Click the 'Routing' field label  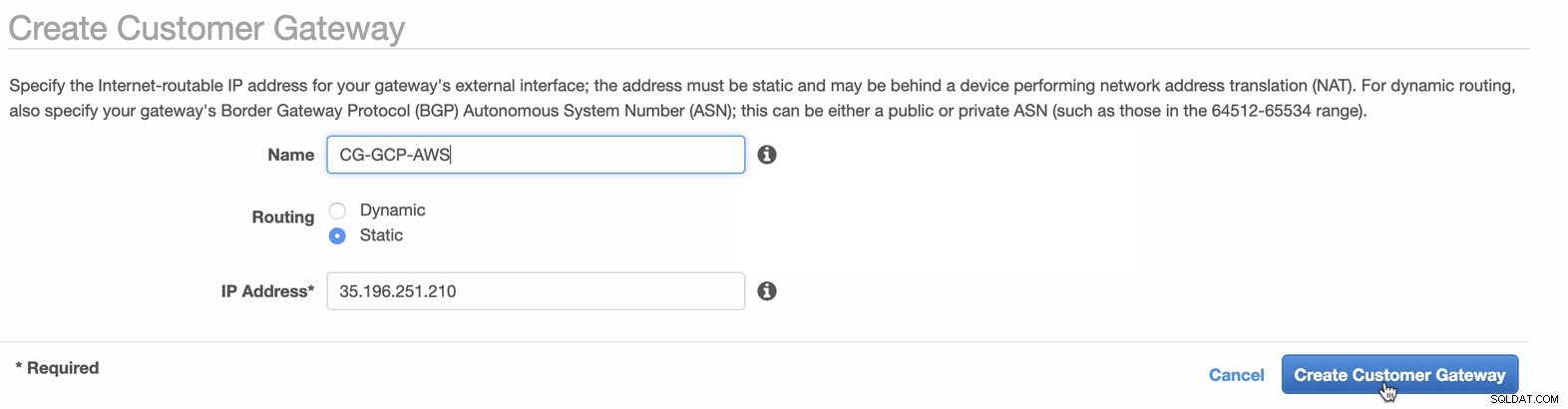283,217
